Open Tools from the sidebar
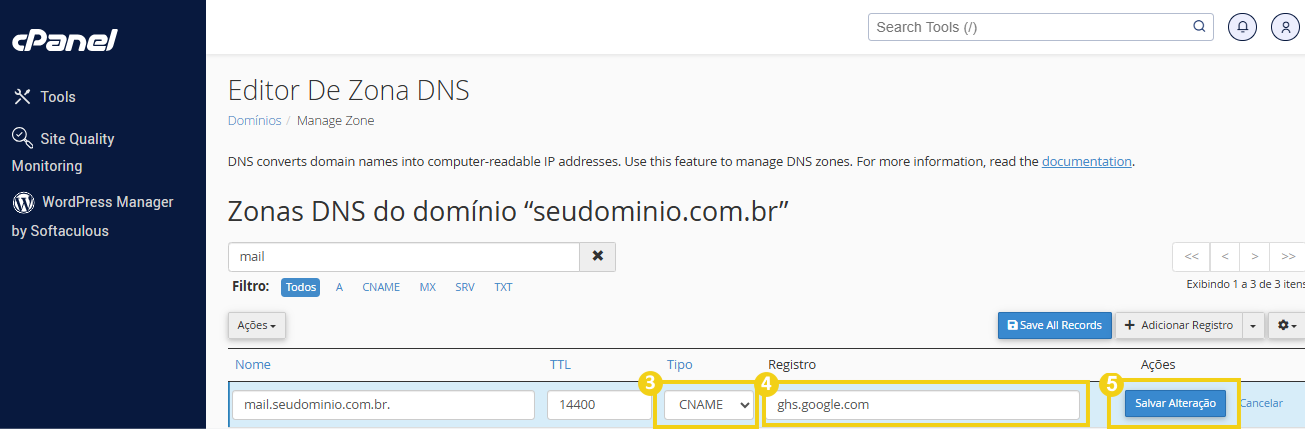Viewport: 1305px width, 429px height. point(45,97)
